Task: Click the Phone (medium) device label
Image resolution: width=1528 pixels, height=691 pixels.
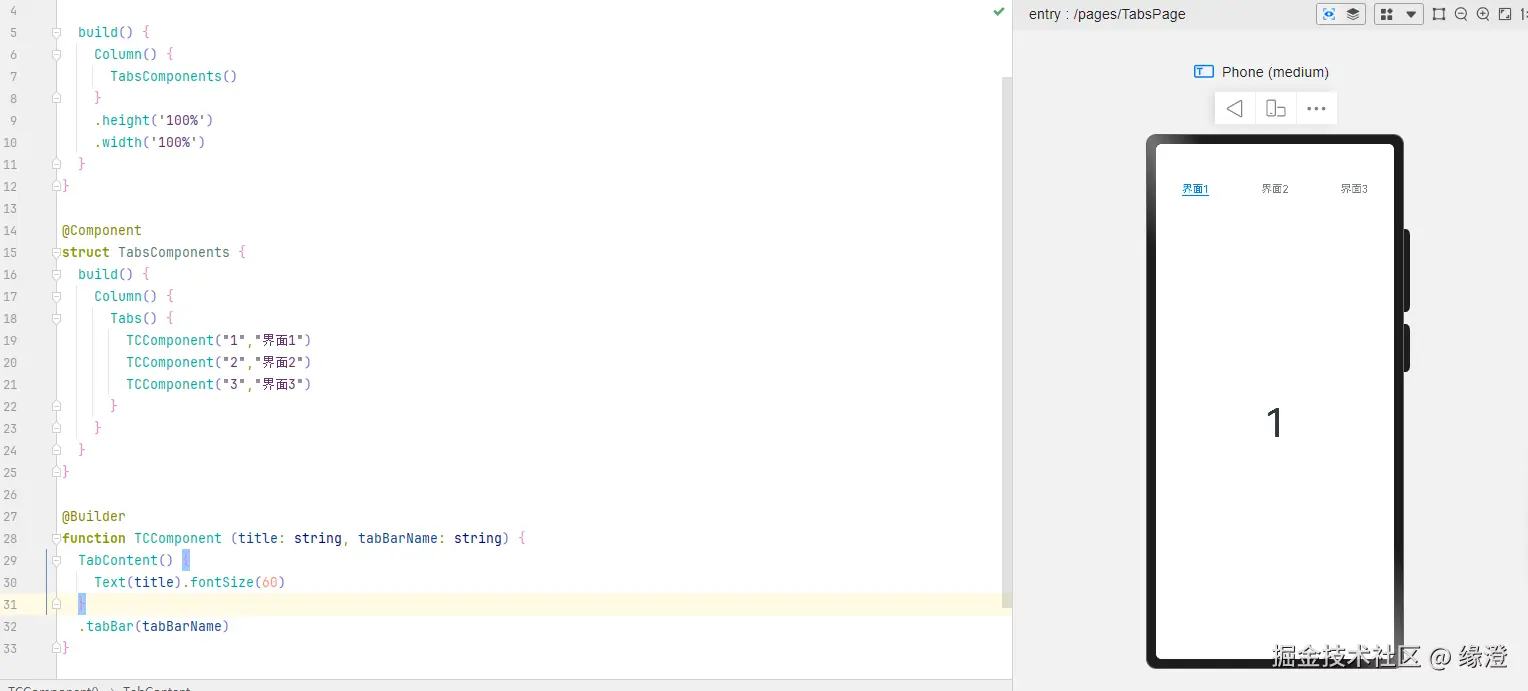Action: (1275, 72)
